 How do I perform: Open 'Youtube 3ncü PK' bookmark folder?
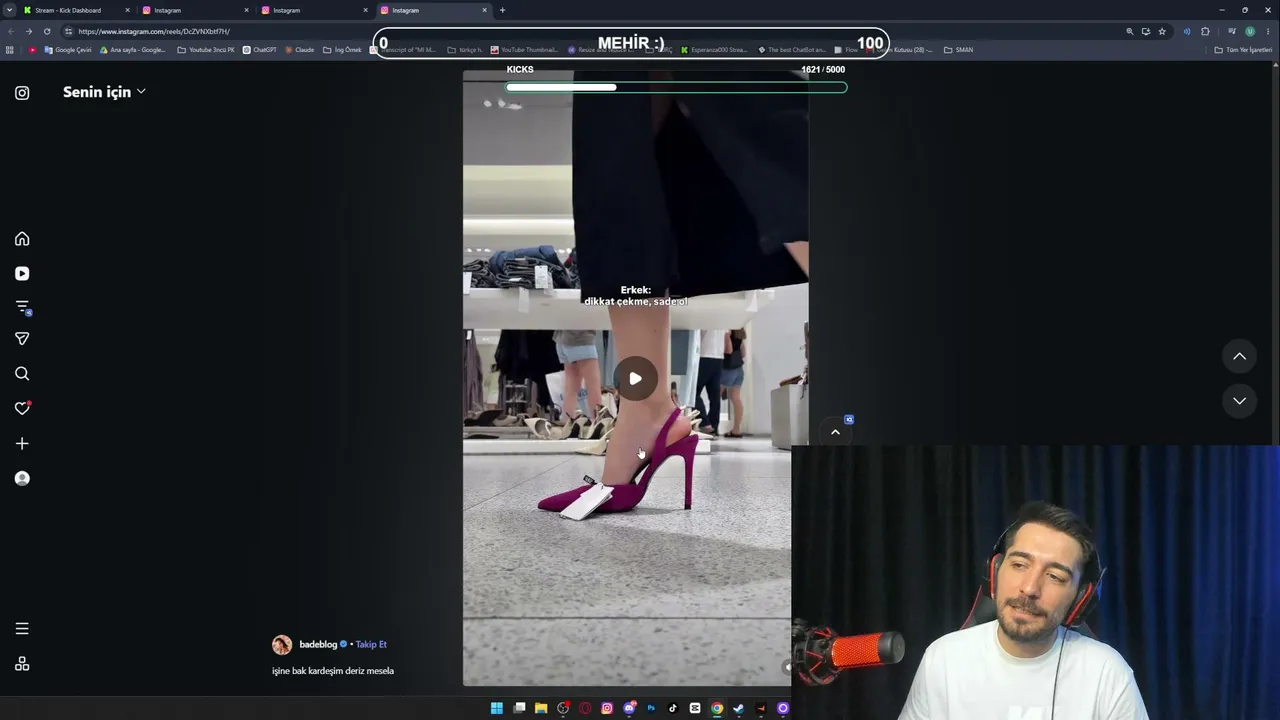pos(206,50)
